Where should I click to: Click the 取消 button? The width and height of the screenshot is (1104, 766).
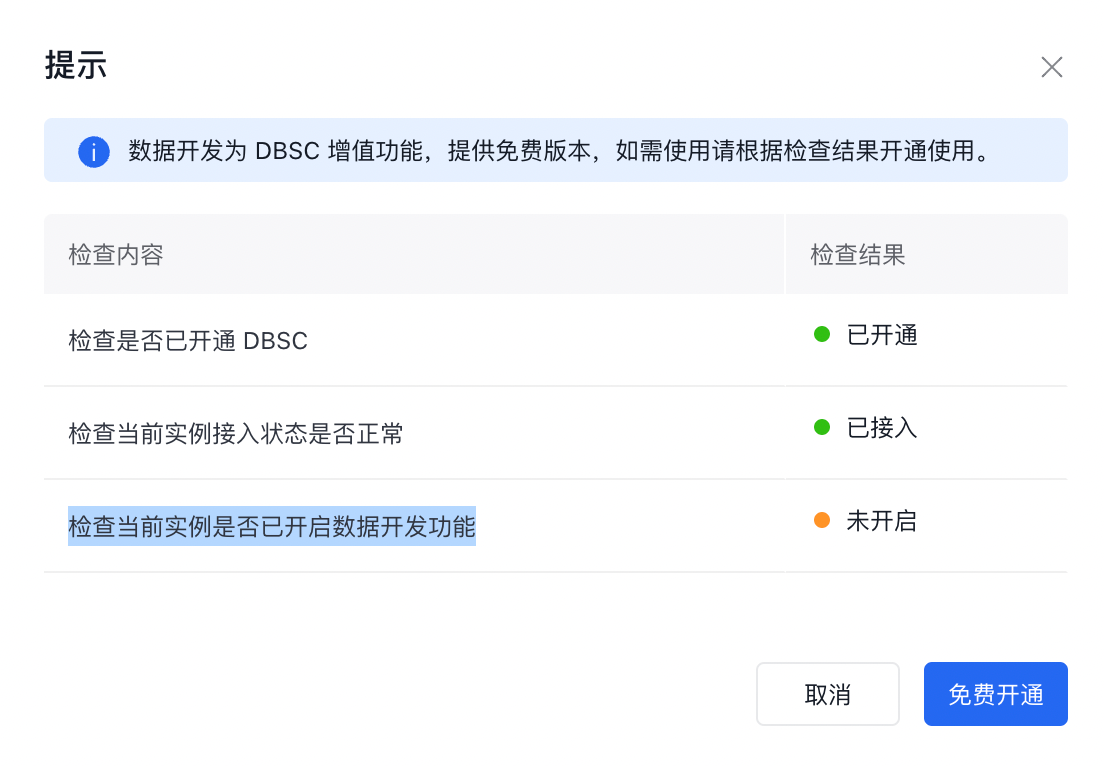pos(828,693)
